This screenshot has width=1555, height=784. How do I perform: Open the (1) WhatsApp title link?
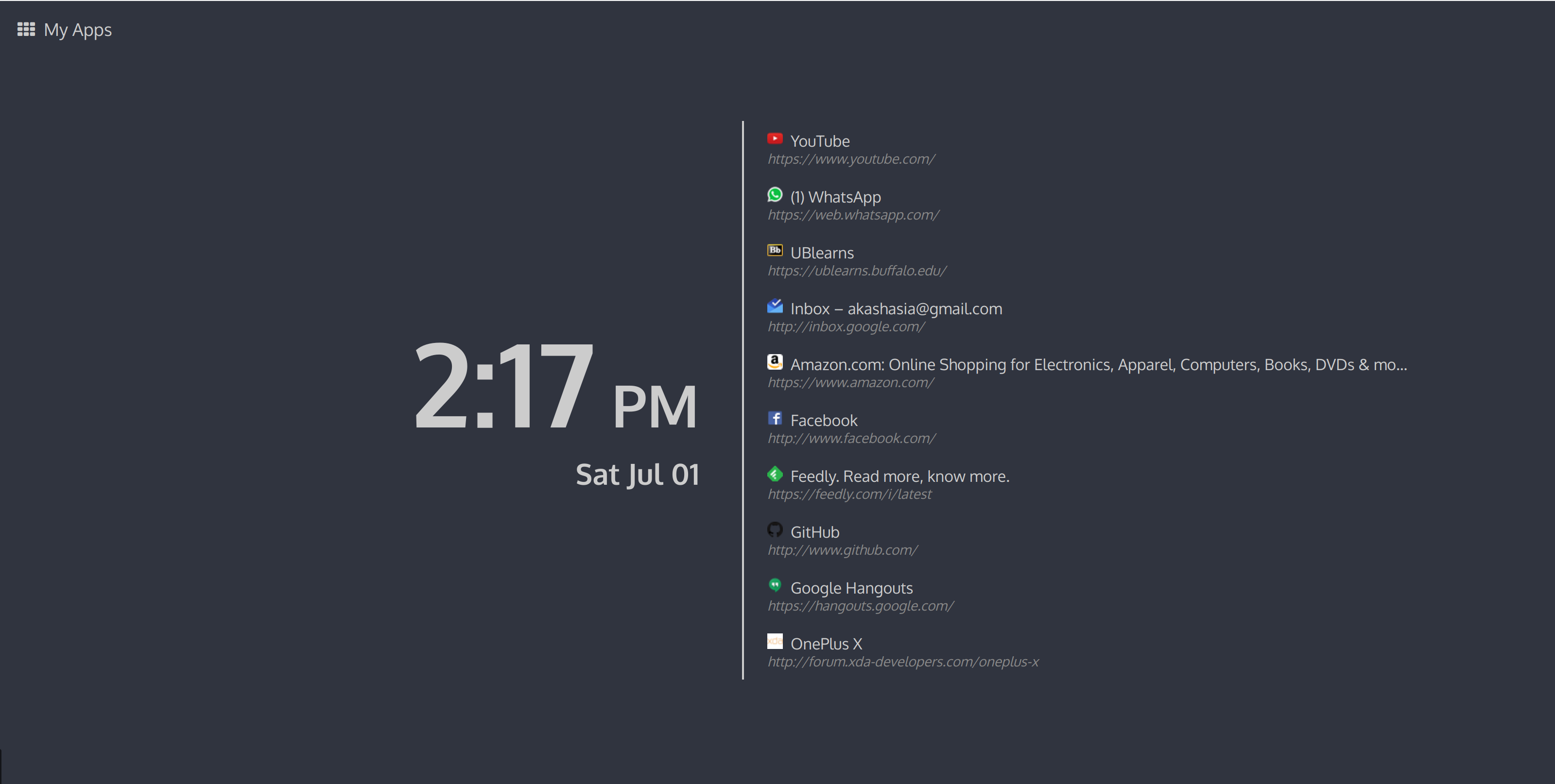835,197
